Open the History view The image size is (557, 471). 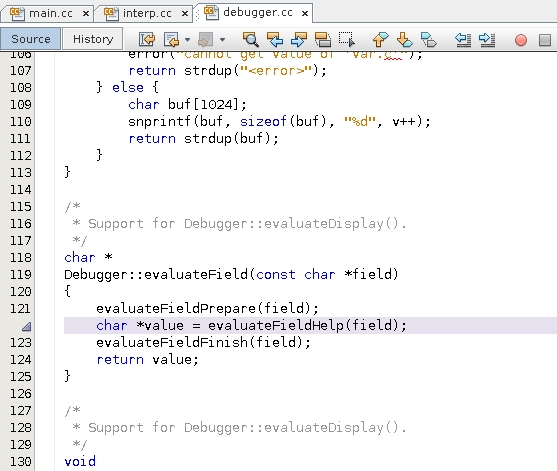[93, 39]
